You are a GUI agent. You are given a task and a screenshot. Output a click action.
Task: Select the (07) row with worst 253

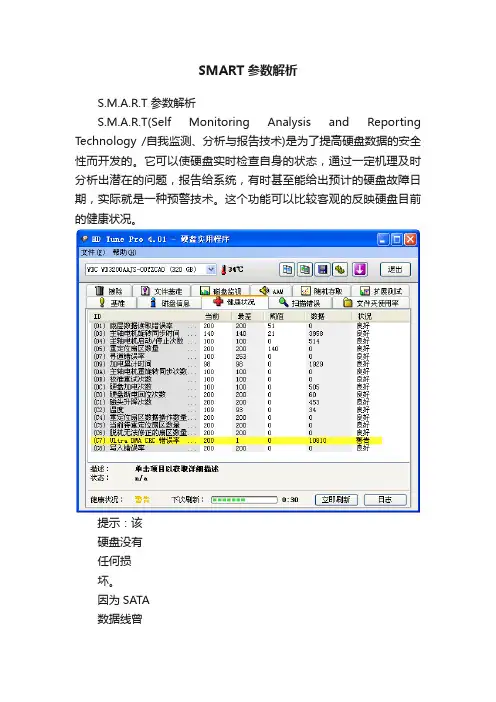click(x=236, y=356)
